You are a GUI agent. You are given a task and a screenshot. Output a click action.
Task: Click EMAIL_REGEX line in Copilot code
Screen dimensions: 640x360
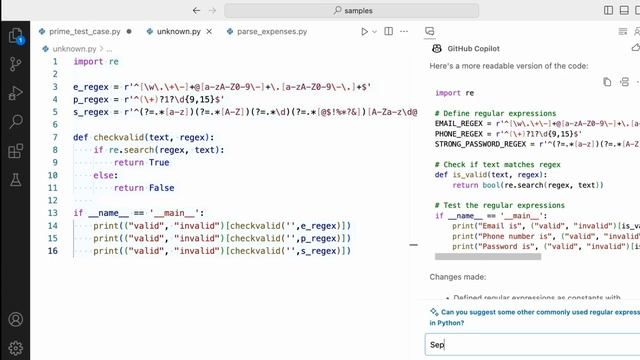click(537, 124)
